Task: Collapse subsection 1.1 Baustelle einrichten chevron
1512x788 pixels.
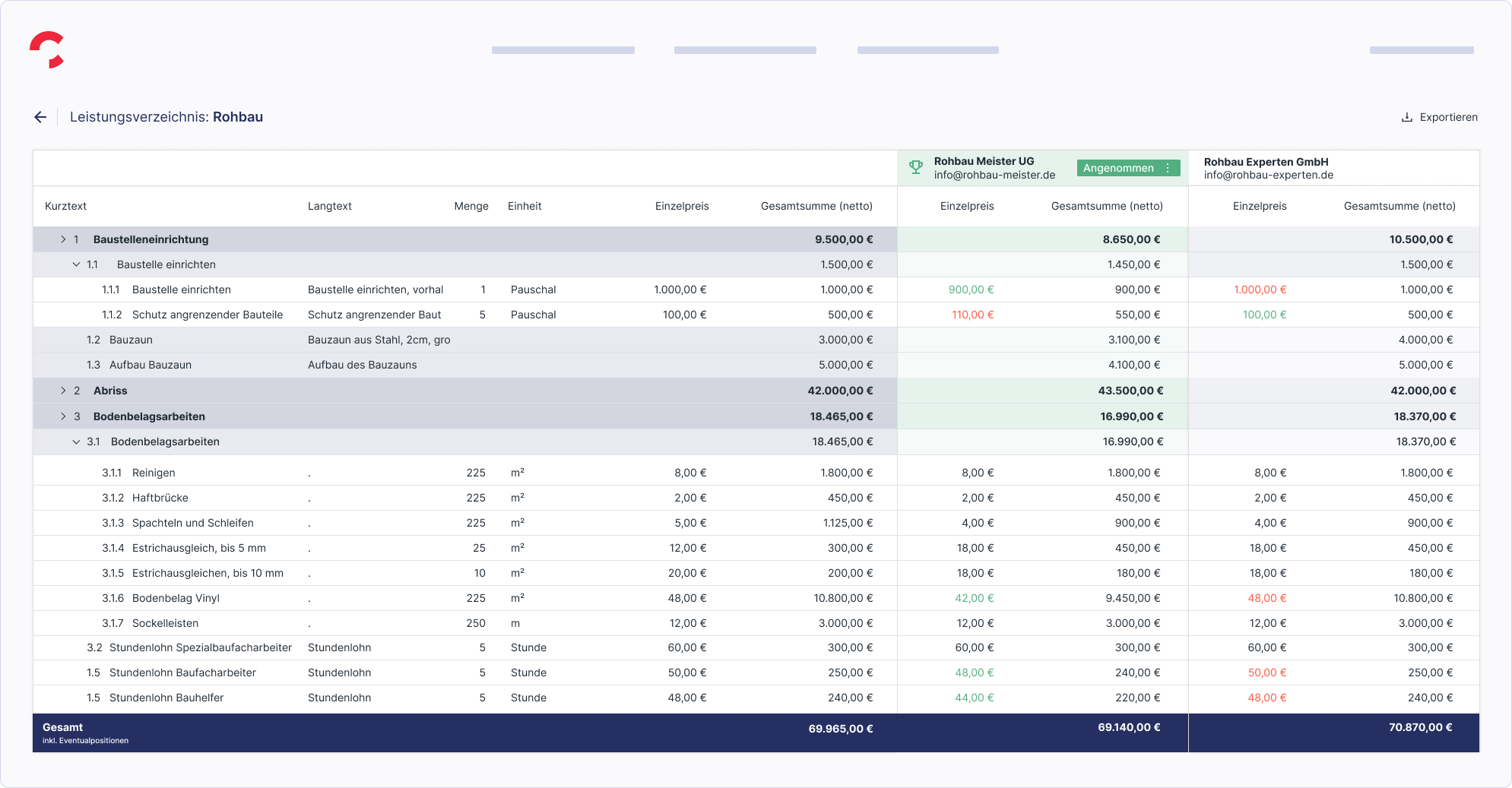Action: click(76, 264)
